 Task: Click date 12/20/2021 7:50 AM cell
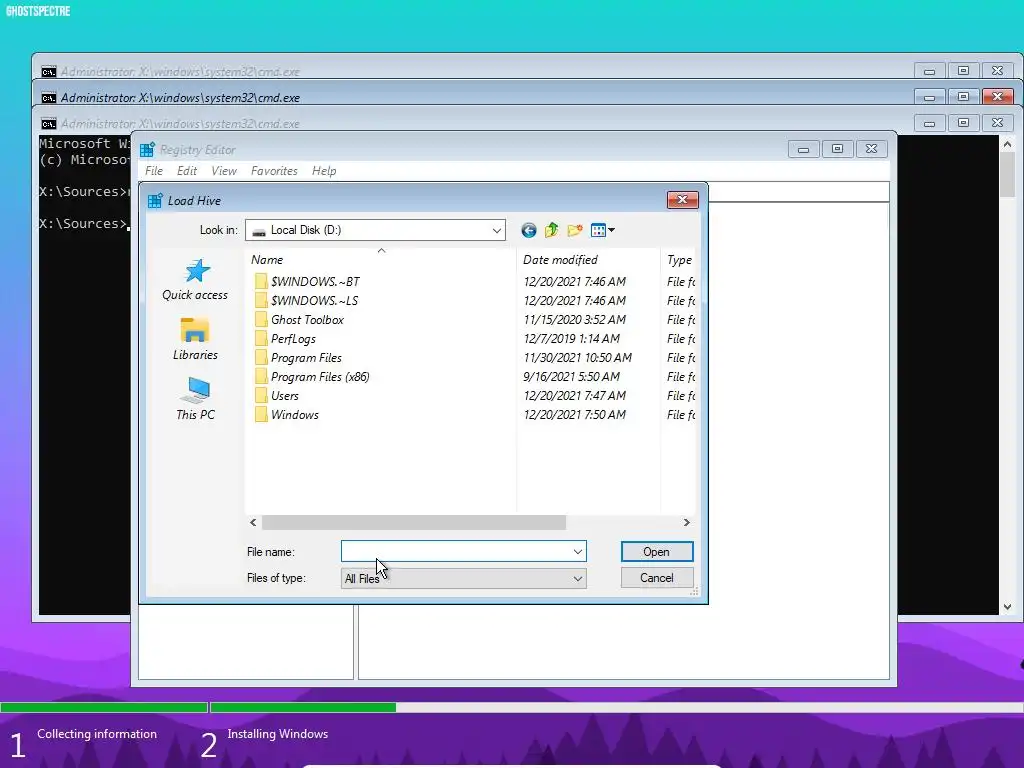pos(575,414)
